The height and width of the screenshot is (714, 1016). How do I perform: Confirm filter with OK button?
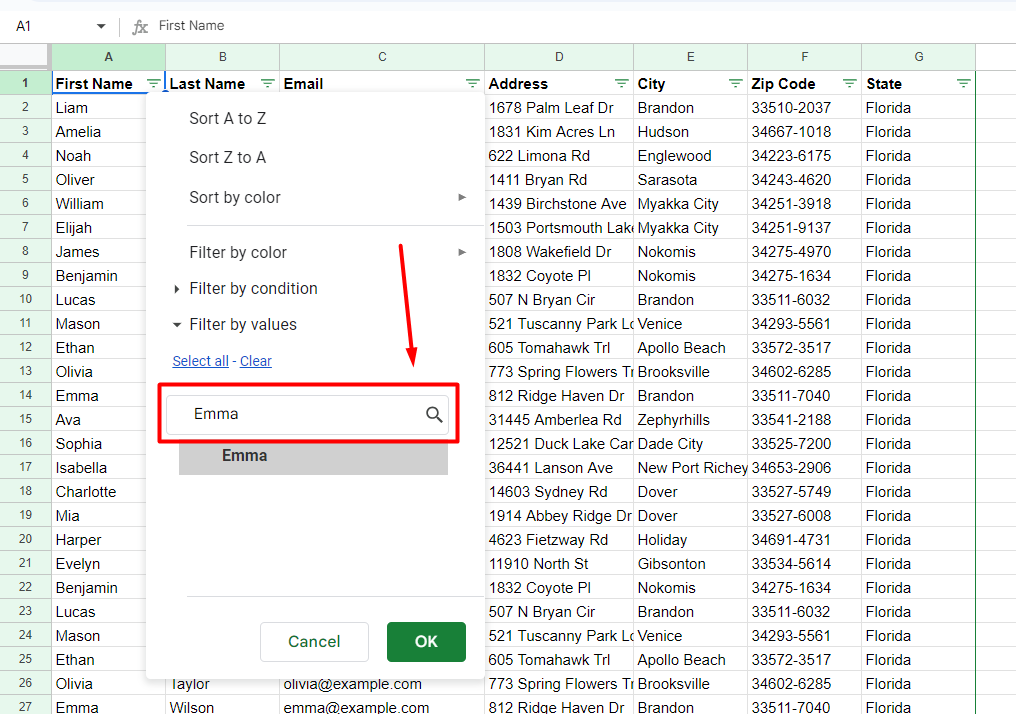[426, 641]
